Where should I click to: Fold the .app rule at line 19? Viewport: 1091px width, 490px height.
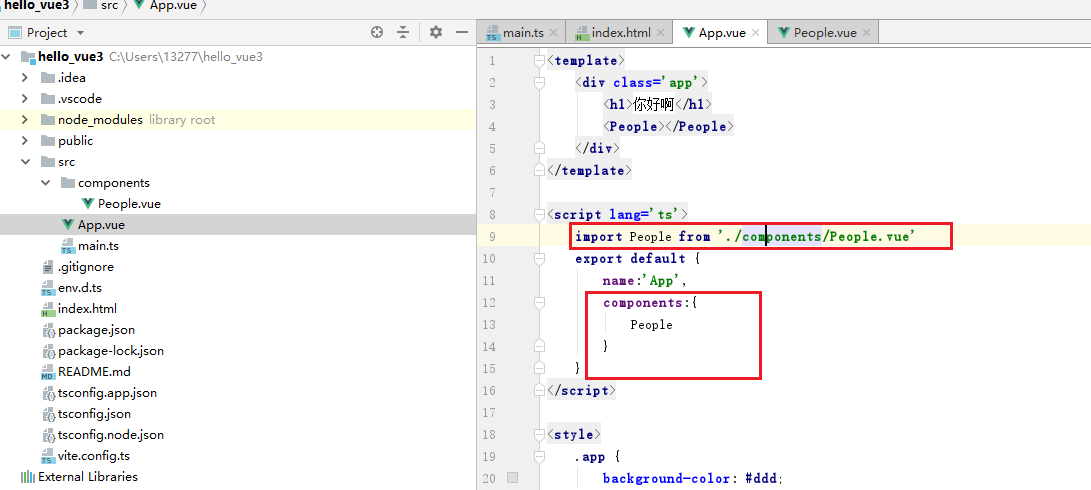(539, 457)
